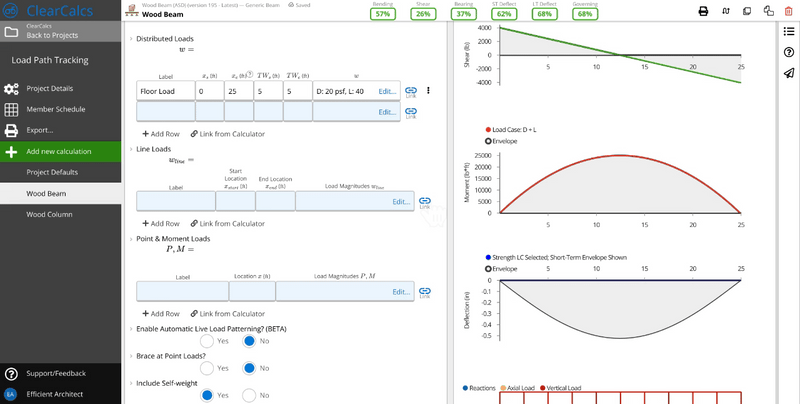Select No for Include Self-weight
The height and width of the screenshot is (404, 800).
pyautogui.click(x=248, y=395)
